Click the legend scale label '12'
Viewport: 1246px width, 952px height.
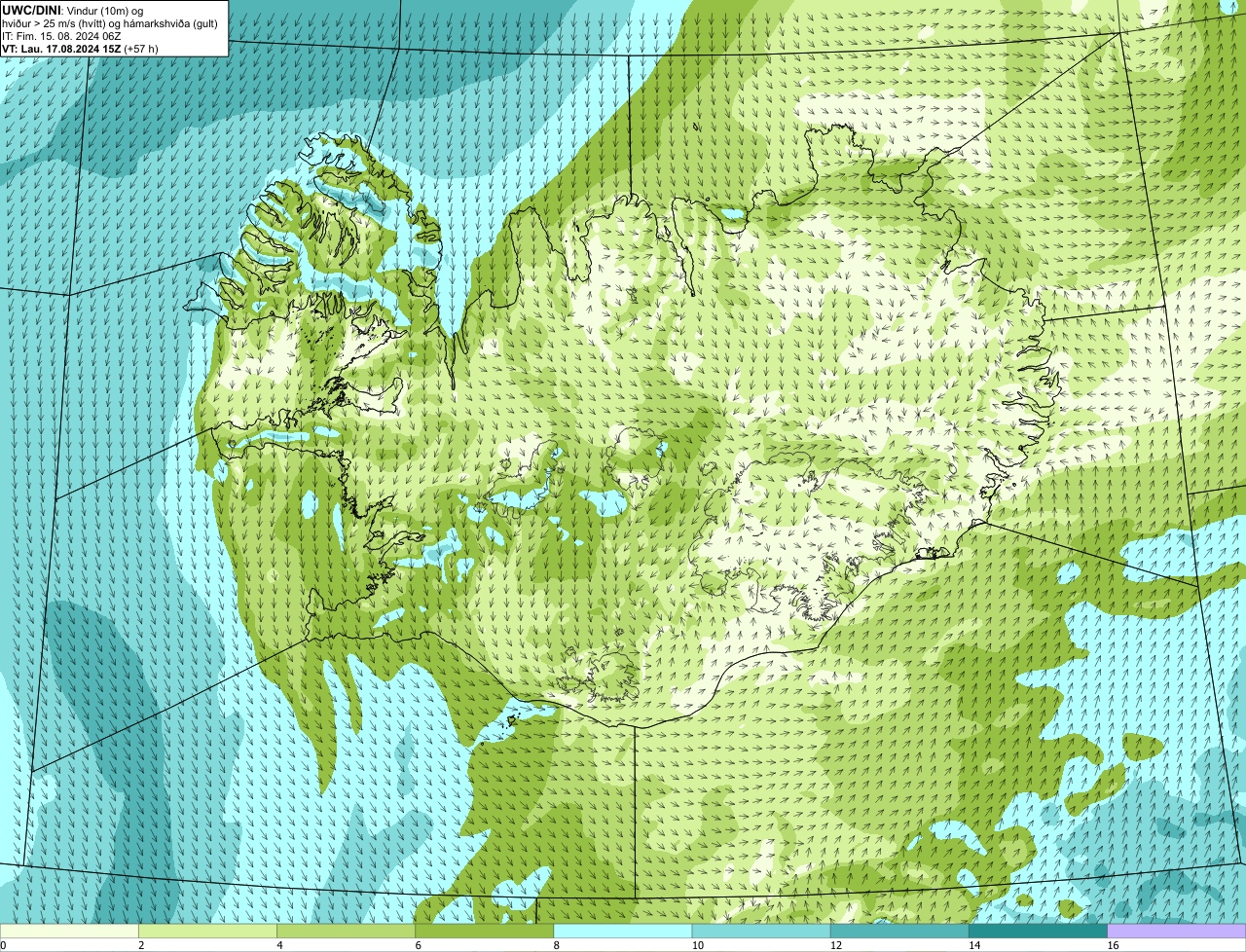(836, 945)
